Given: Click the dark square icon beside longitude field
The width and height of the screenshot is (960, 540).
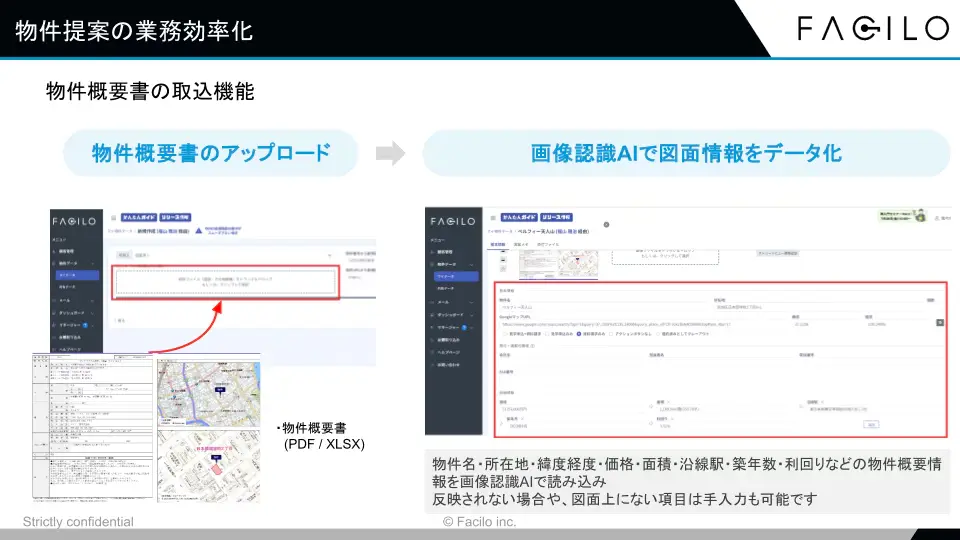Looking at the screenshot, I should pyautogui.click(x=939, y=322).
